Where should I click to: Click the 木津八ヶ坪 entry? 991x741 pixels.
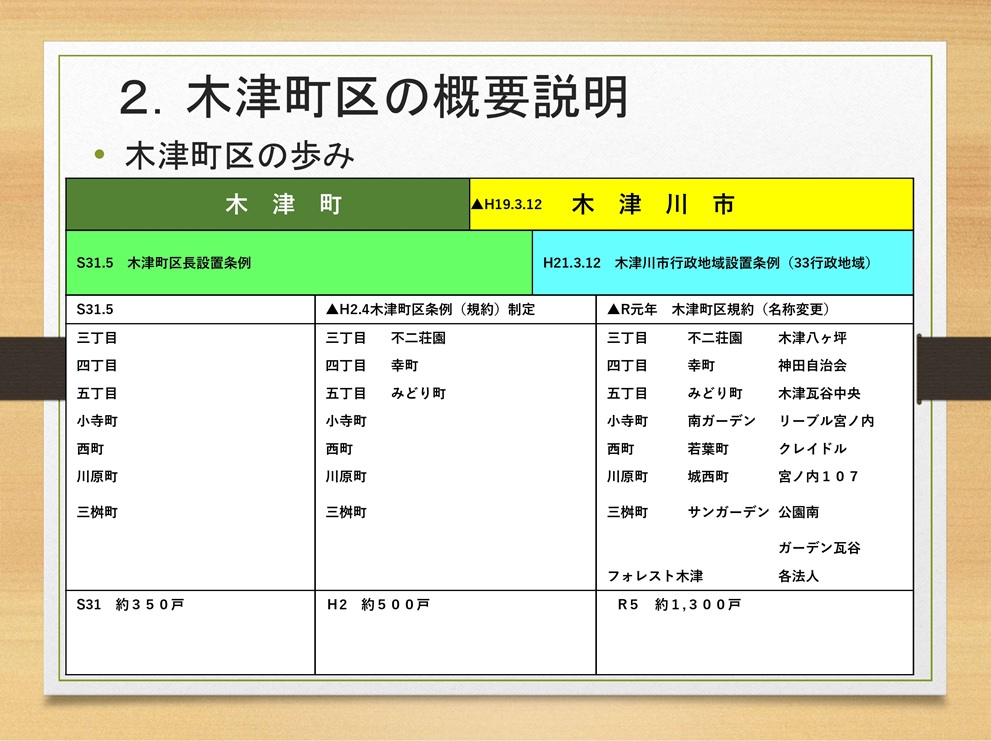(x=812, y=338)
